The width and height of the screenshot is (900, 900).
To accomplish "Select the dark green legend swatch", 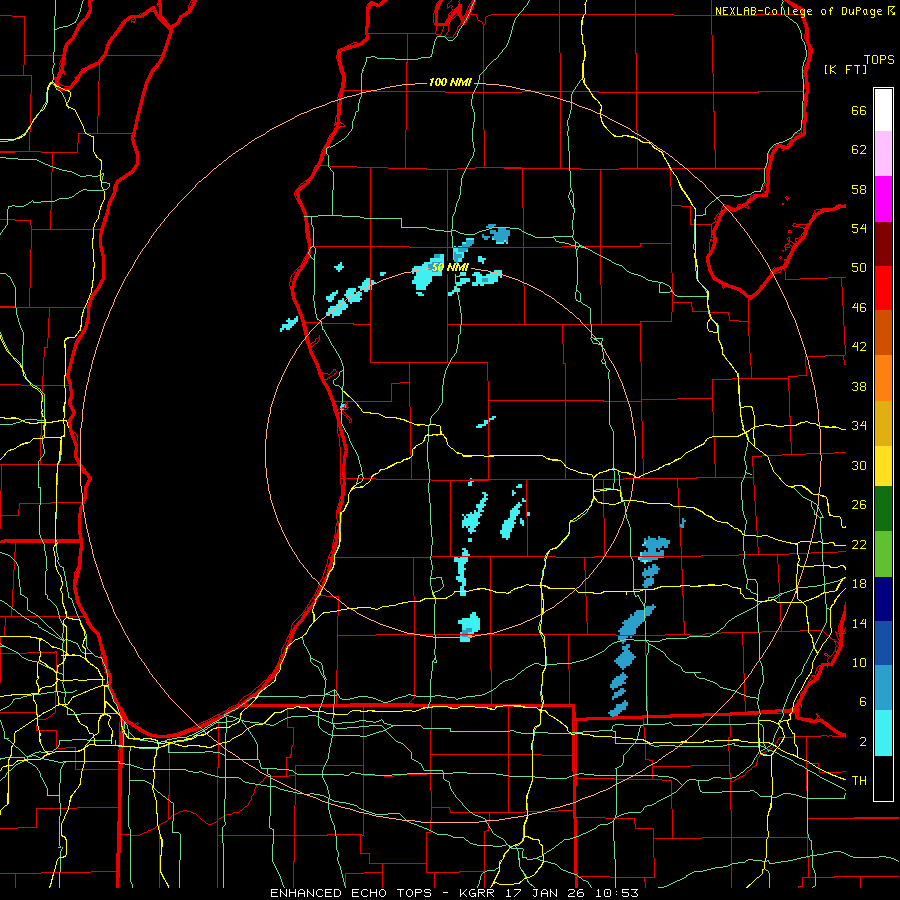I will [x=883, y=509].
